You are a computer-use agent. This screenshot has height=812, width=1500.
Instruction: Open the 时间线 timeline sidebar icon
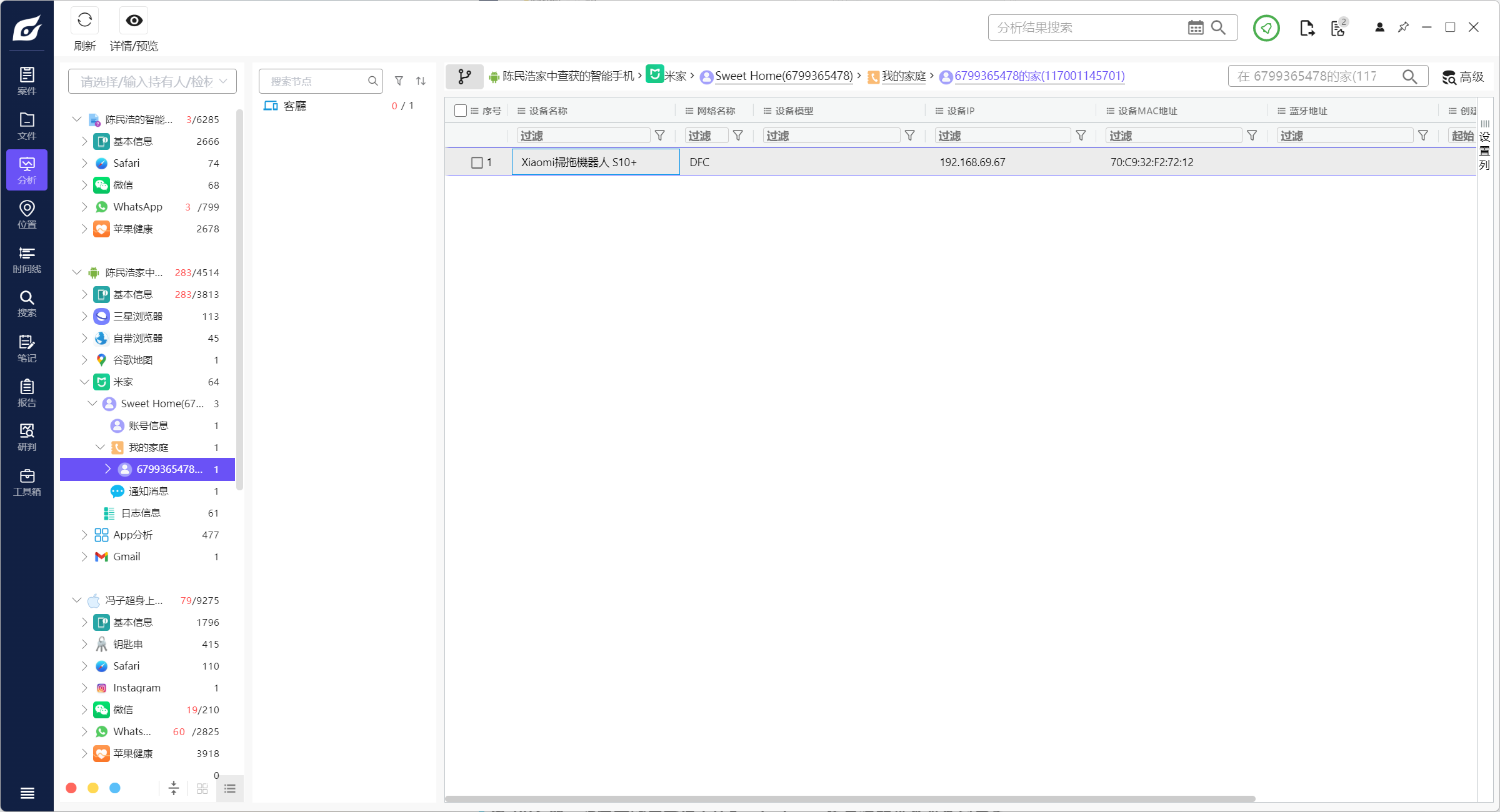[27, 259]
